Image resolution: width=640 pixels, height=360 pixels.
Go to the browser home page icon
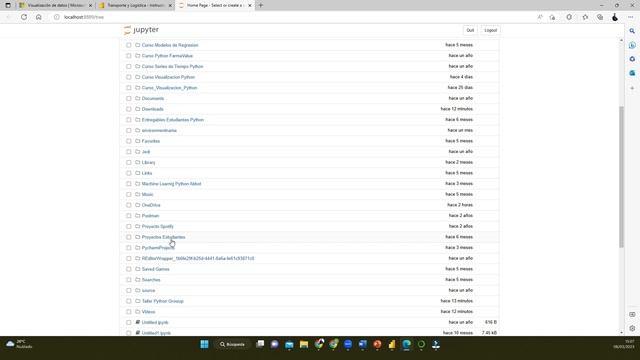[38, 17]
